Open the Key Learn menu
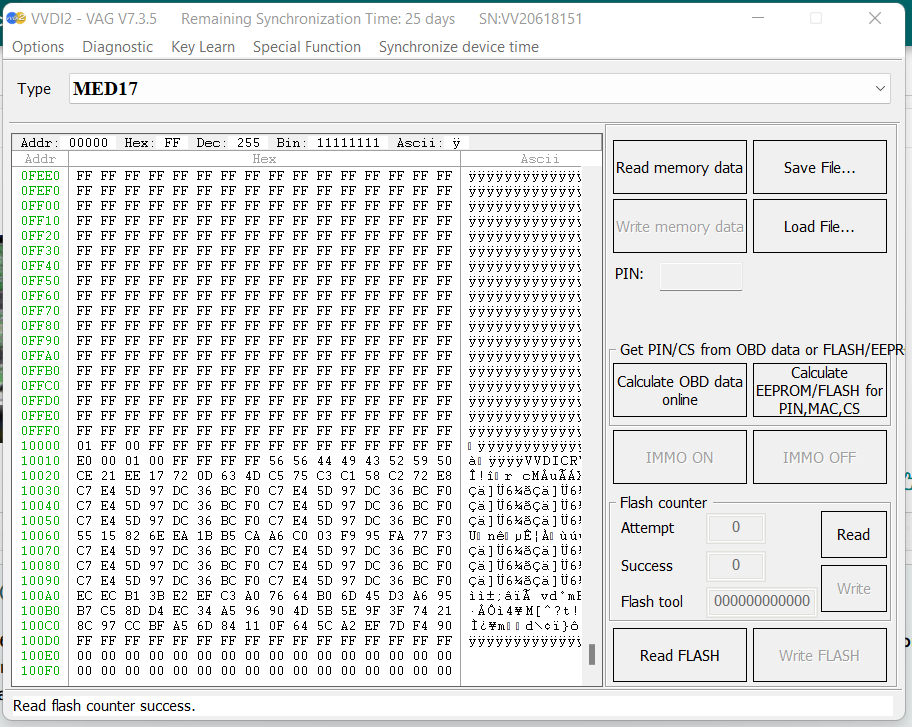This screenshot has height=727, width=912. pos(203,47)
